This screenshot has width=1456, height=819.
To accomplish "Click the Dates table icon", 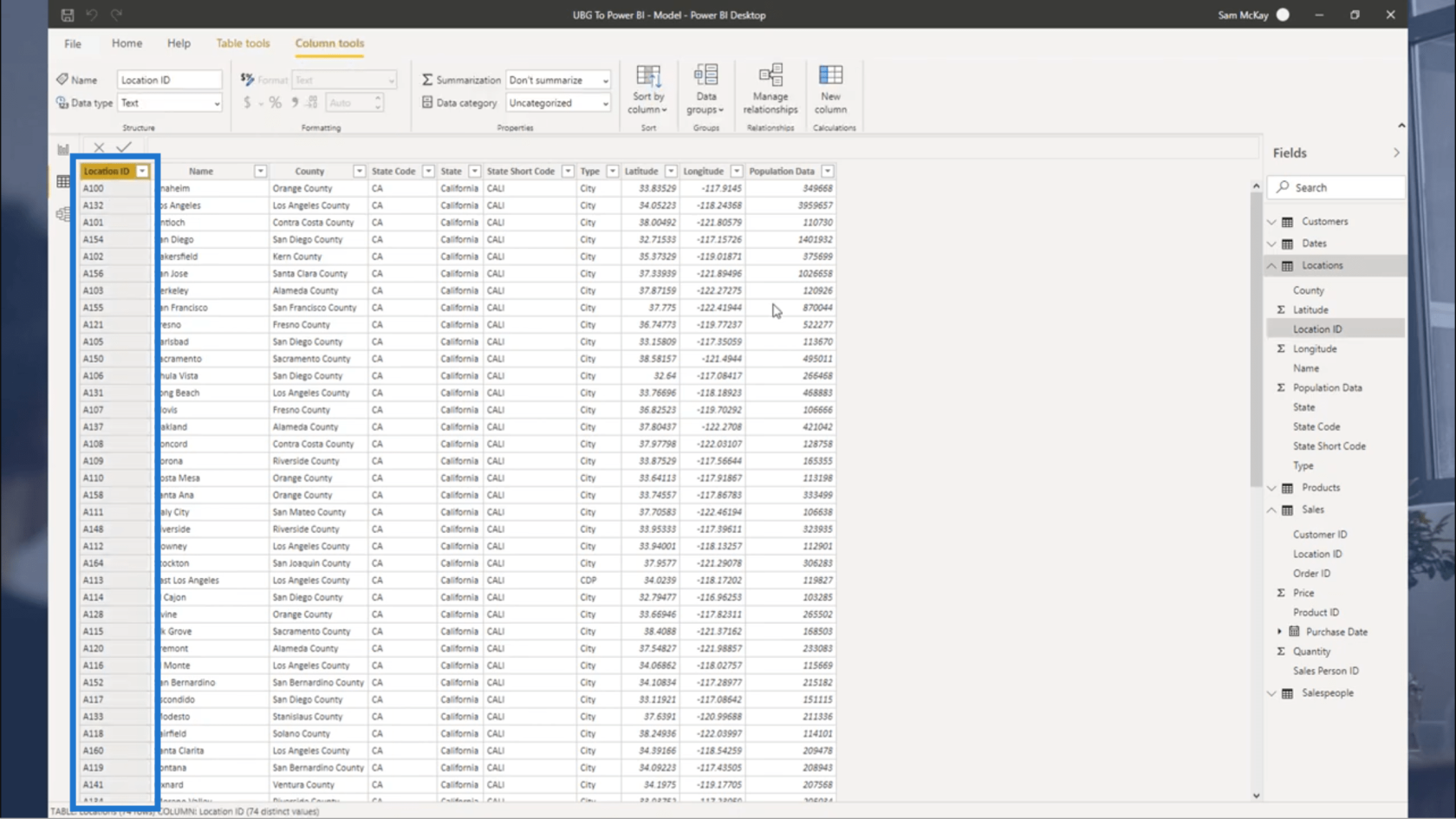I will 1288,244.
